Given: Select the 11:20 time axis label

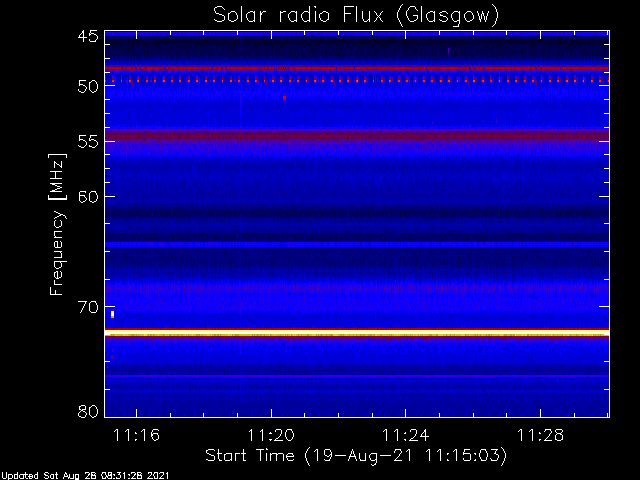Looking at the screenshot, I should [x=271, y=435].
